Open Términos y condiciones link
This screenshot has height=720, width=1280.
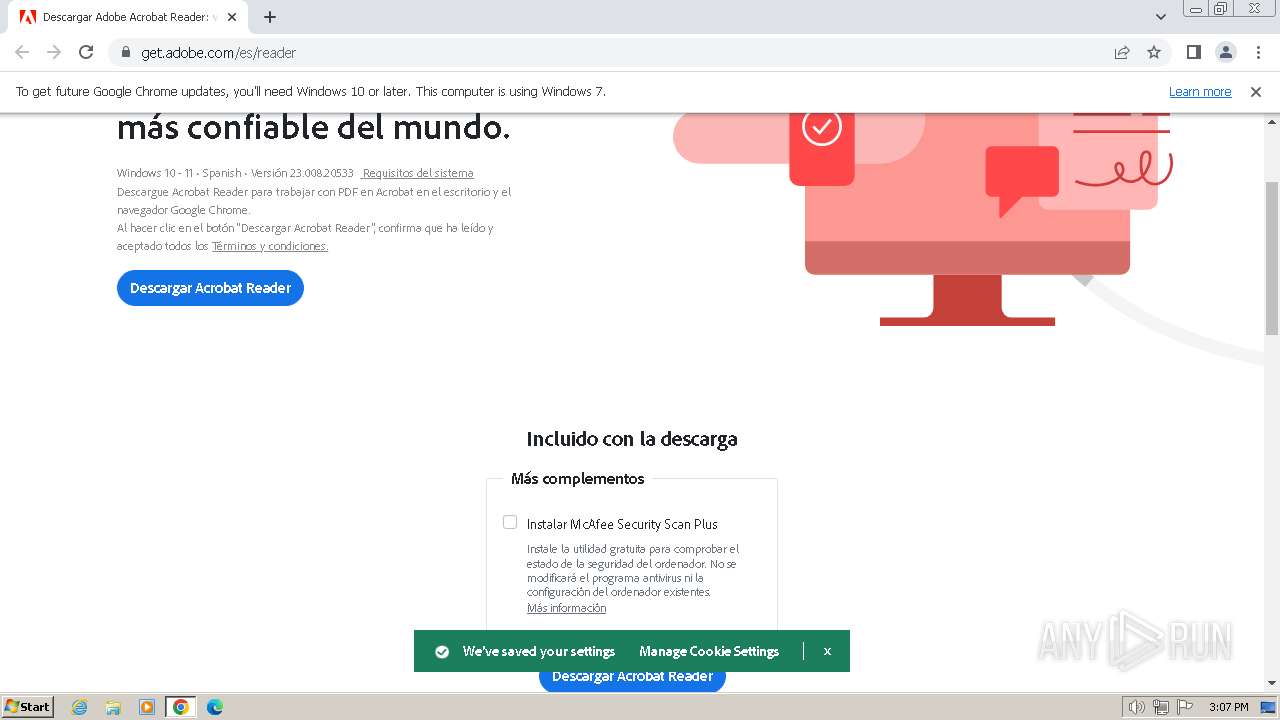click(x=269, y=246)
